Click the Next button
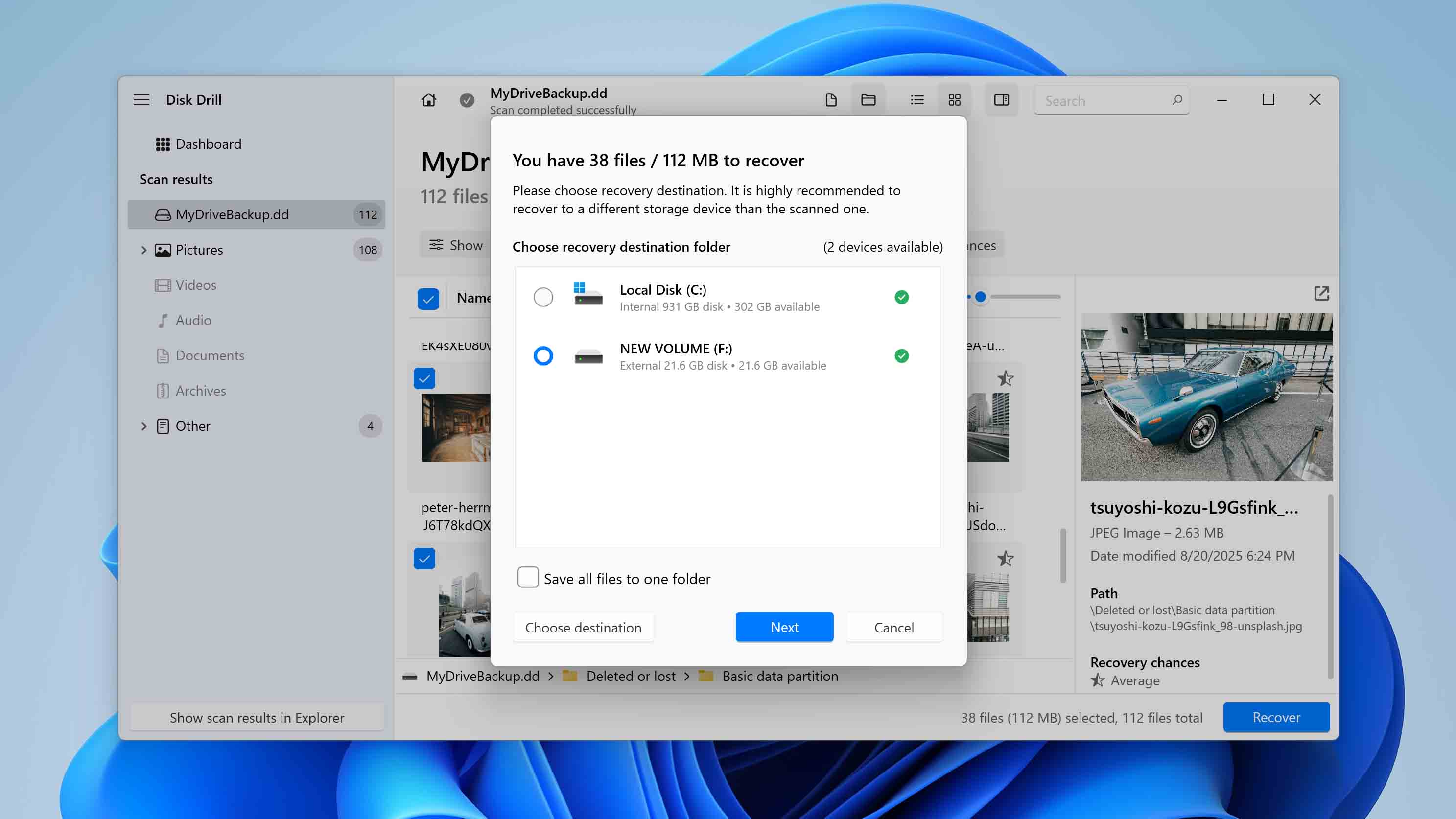The height and width of the screenshot is (819, 1456). click(x=784, y=628)
